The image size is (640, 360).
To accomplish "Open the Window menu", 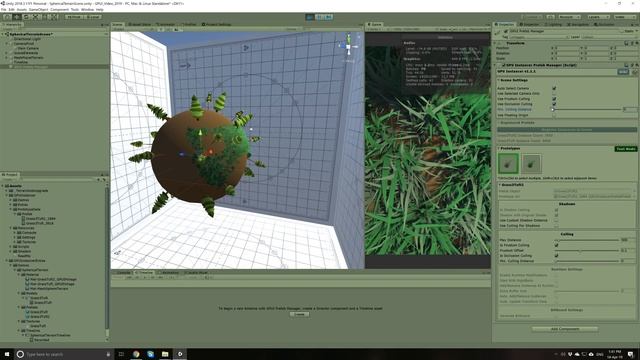I will (87, 9).
